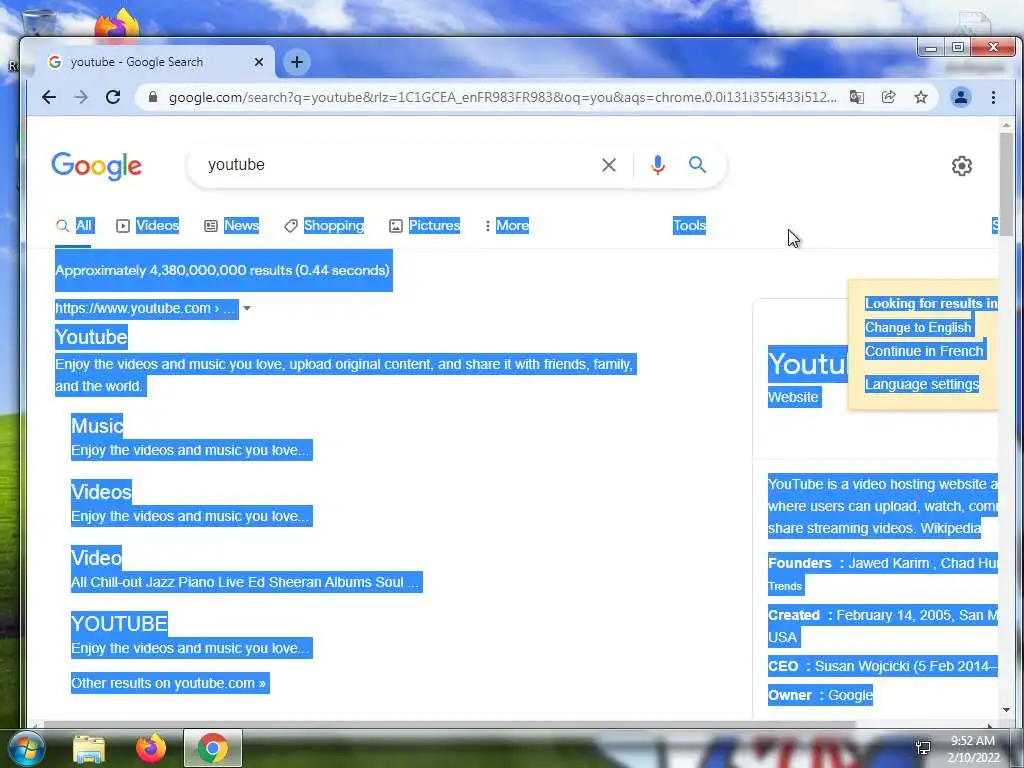Screen dimensions: 1024x768
Task: Reload the page with the refresh icon
Action: pyautogui.click(x=113, y=97)
